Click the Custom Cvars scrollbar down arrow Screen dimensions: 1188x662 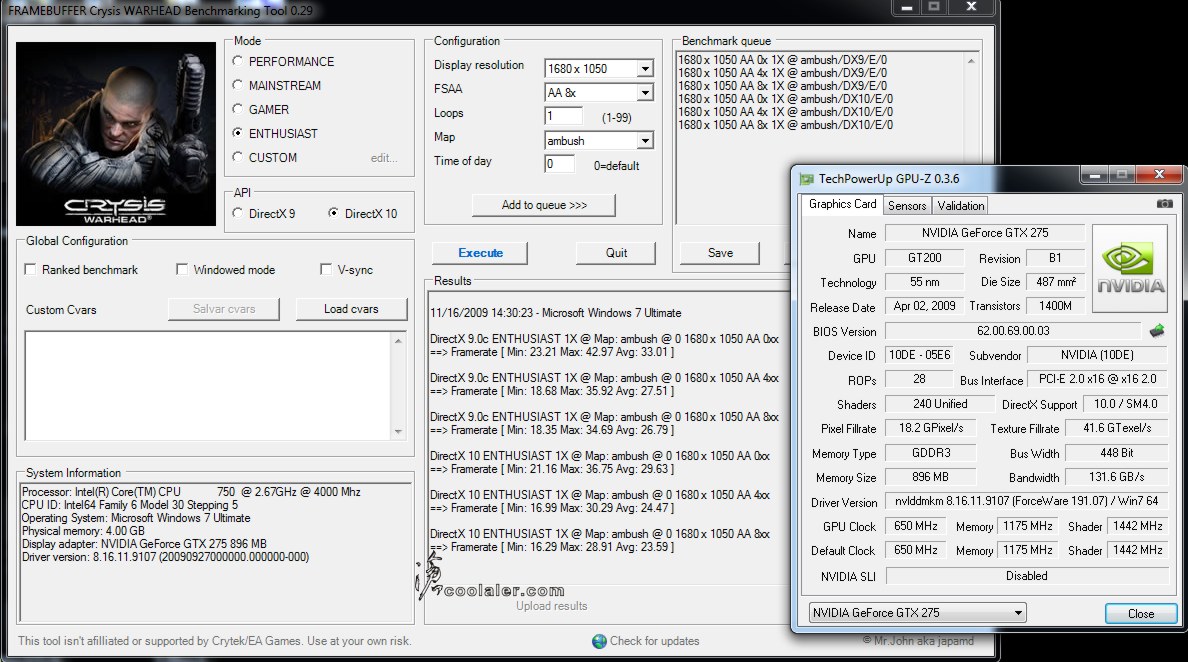pyautogui.click(x=399, y=432)
